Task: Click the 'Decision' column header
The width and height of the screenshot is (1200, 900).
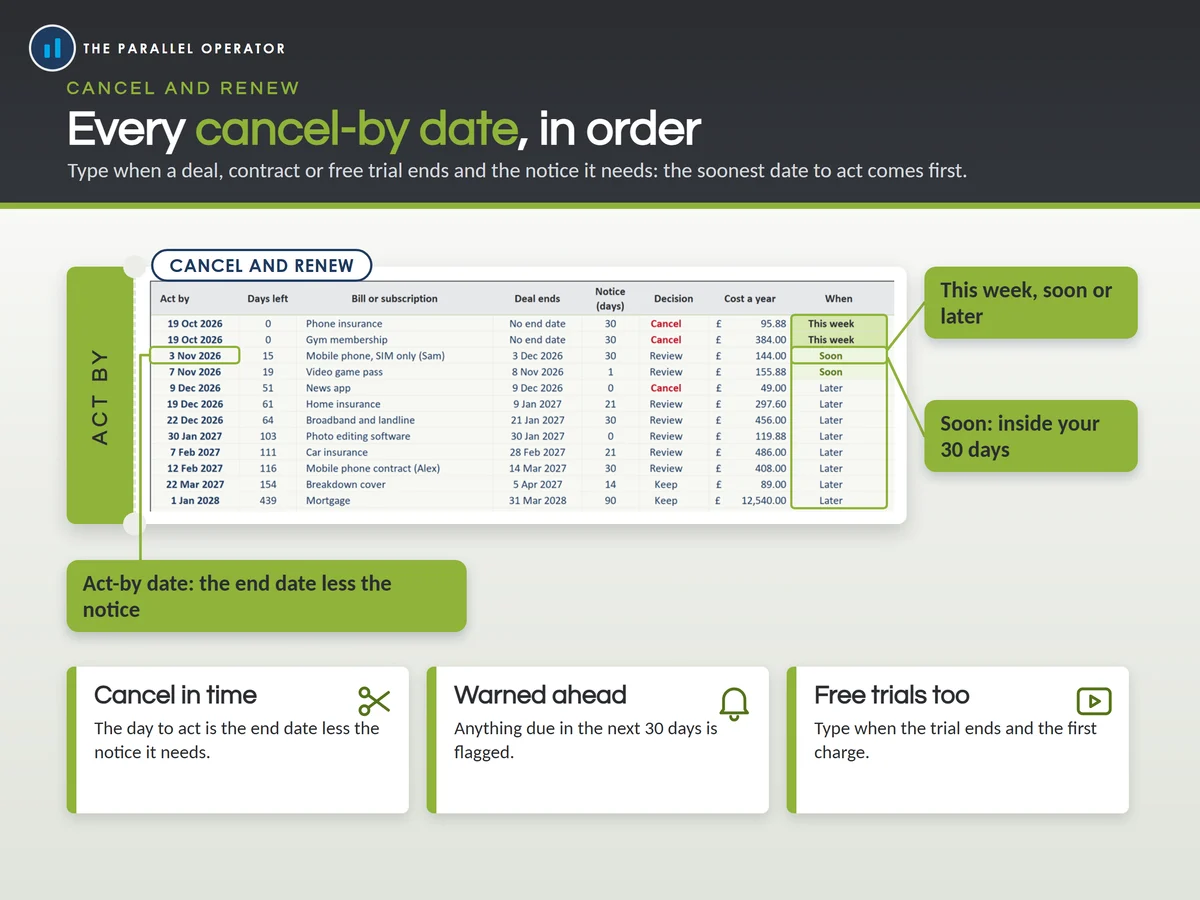Action: coord(673,299)
